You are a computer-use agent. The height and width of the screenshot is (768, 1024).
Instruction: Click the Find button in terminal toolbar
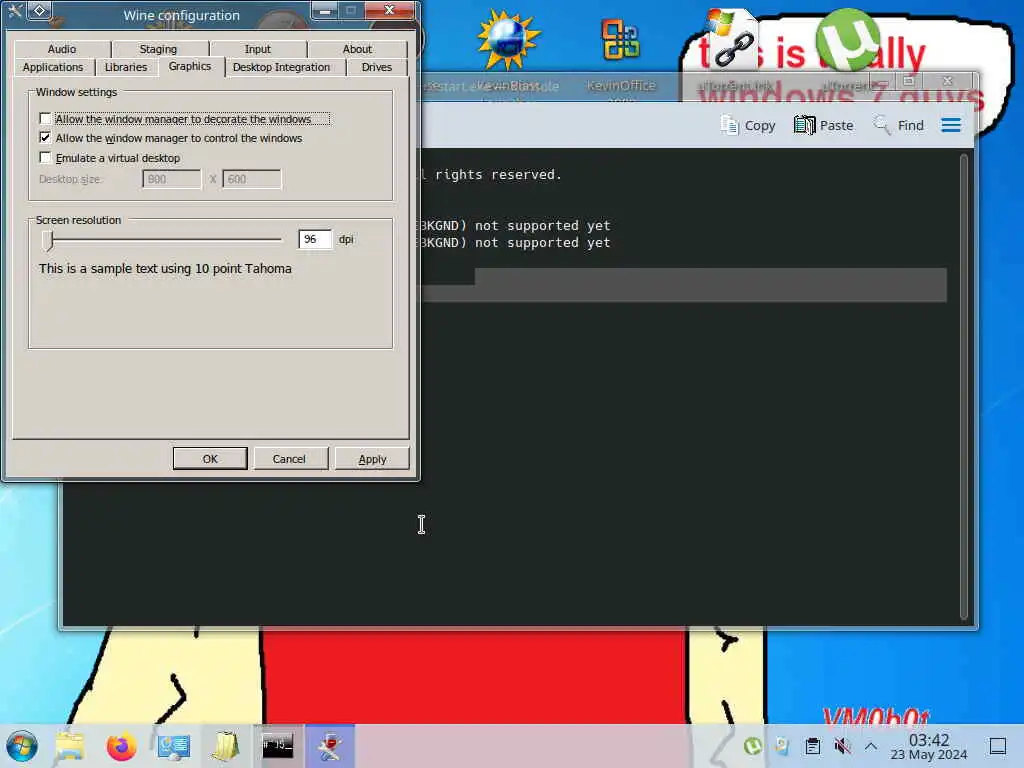point(899,125)
